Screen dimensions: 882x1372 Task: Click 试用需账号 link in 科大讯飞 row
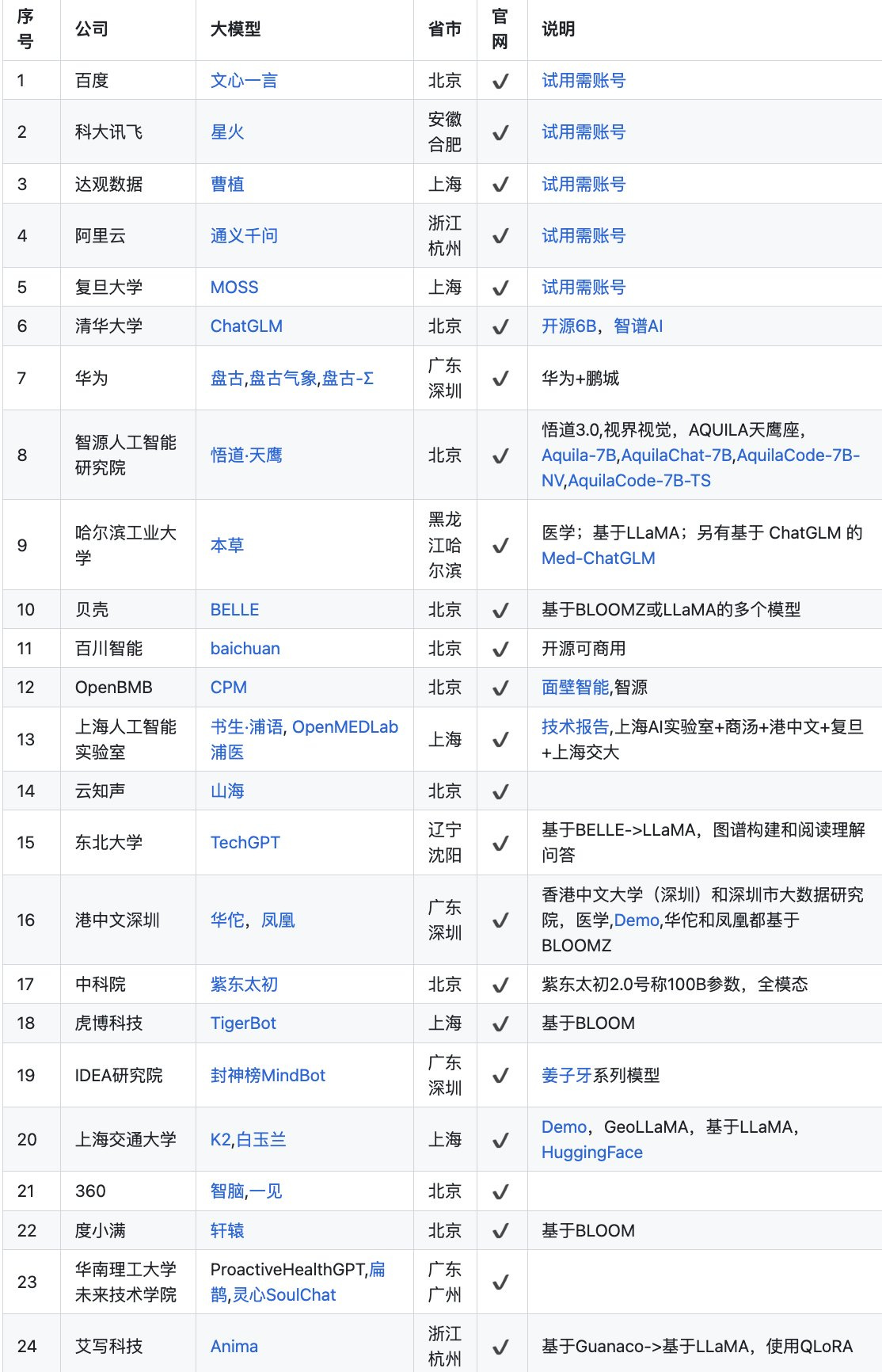tap(584, 132)
